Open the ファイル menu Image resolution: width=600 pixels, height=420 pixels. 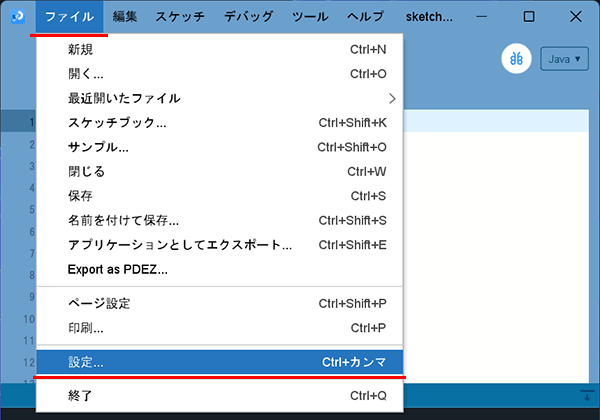(x=69, y=16)
